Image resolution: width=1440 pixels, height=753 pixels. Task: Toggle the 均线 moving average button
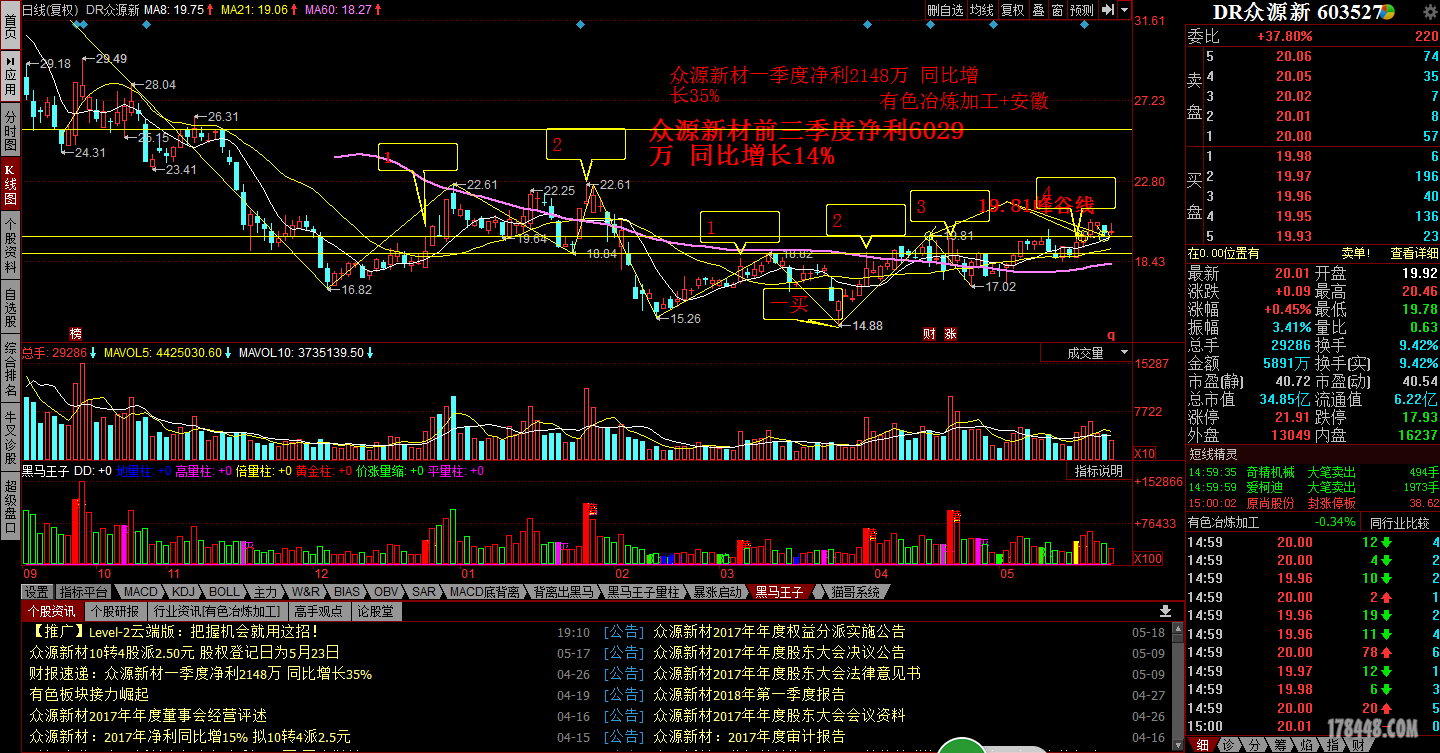point(982,10)
